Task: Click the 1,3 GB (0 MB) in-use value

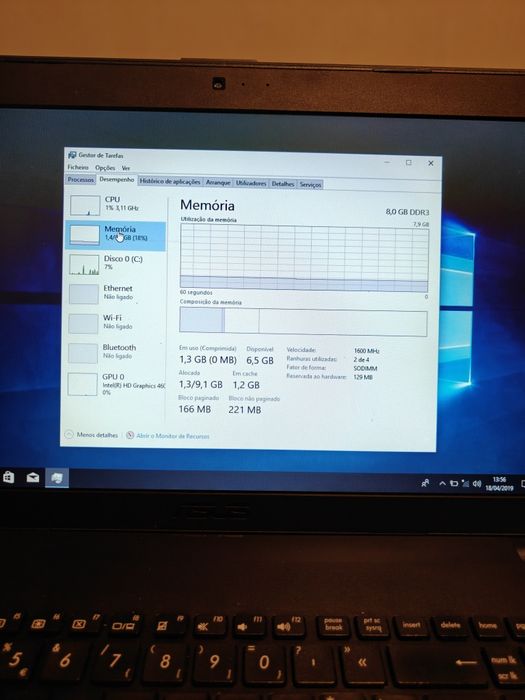Action: click(208, 359)
